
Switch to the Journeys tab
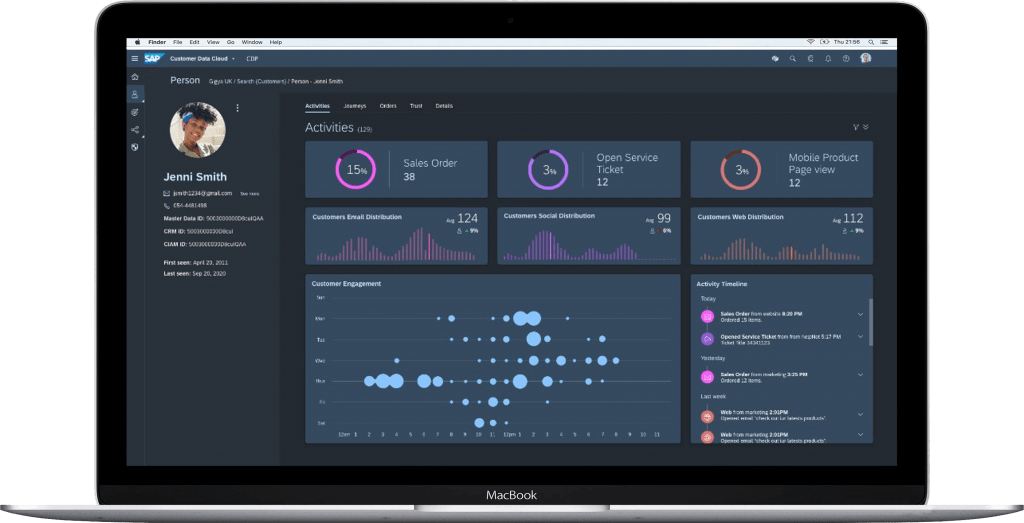[354, 105]
